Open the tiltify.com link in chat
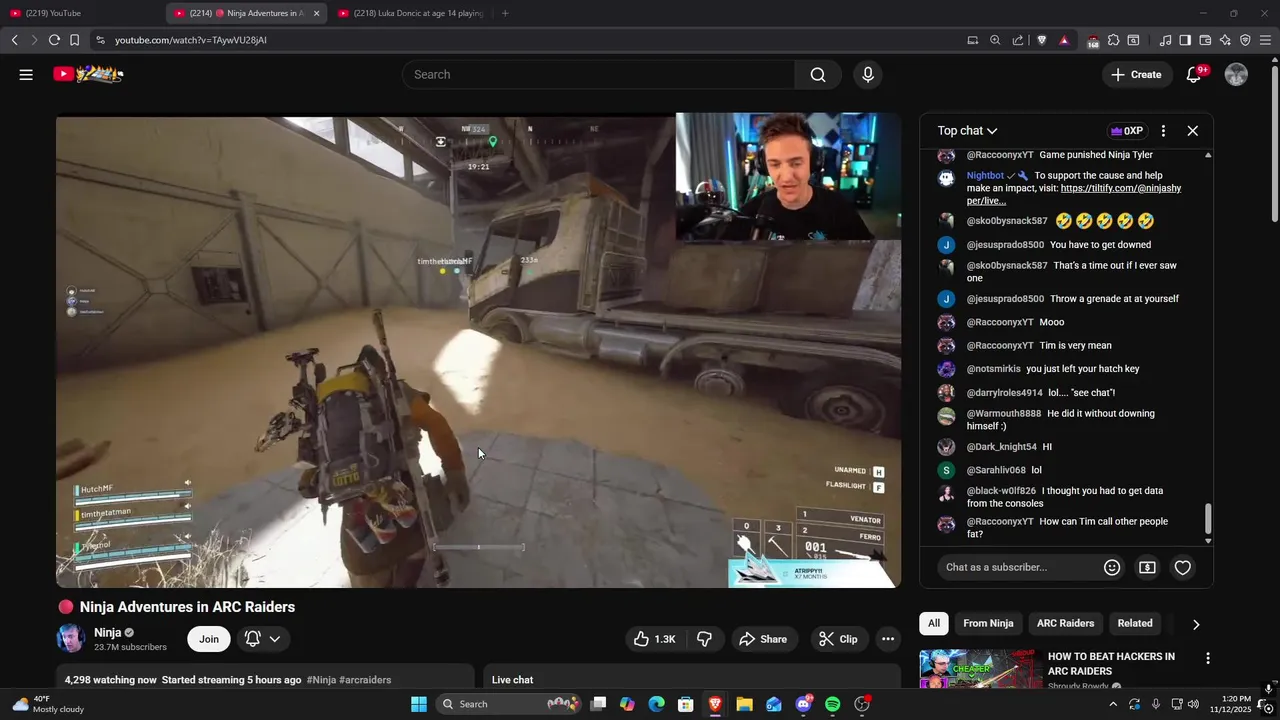 [1073, 194]
